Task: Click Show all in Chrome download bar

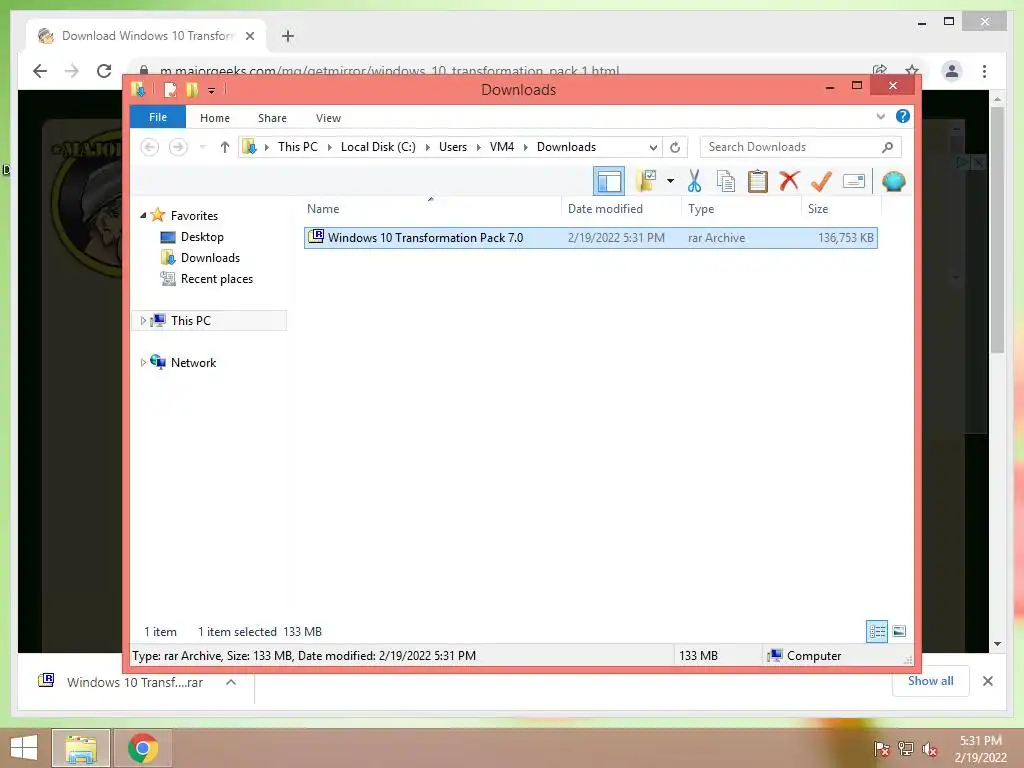Action: pos(931,681)
